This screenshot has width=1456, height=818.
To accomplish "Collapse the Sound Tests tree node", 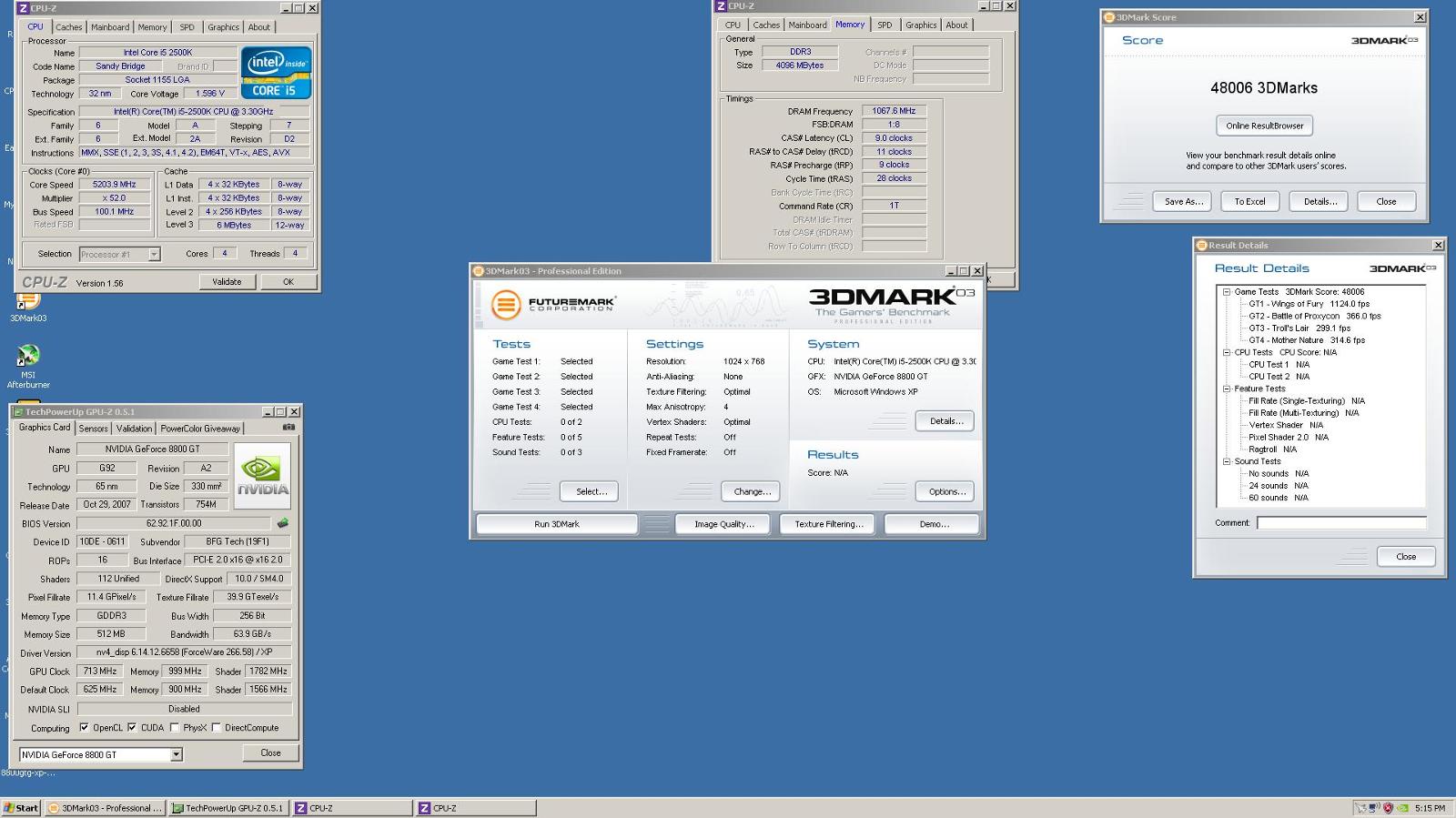I will [1226, 461].
